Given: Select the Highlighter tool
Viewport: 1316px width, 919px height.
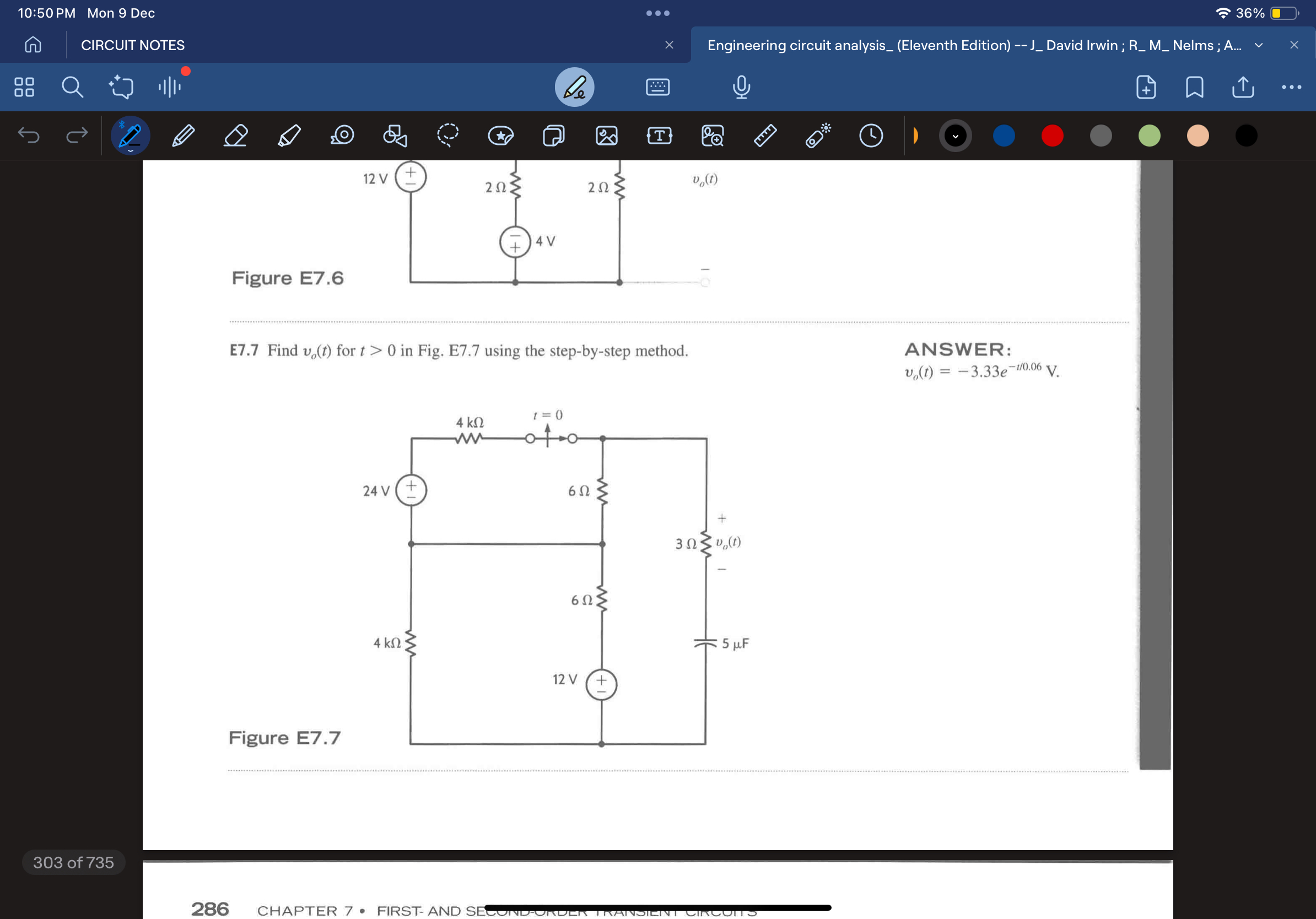Looking at the screenshot, I should (289, 135).
